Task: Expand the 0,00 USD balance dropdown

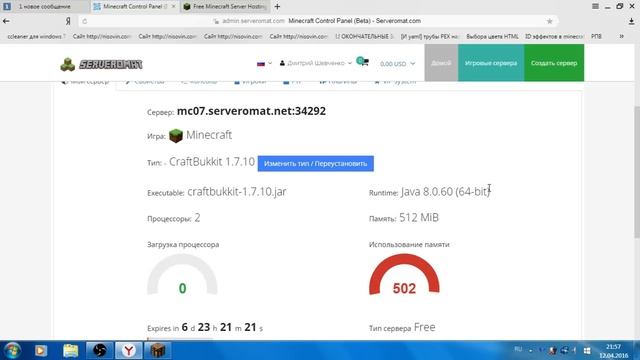Action: (397, 64)
